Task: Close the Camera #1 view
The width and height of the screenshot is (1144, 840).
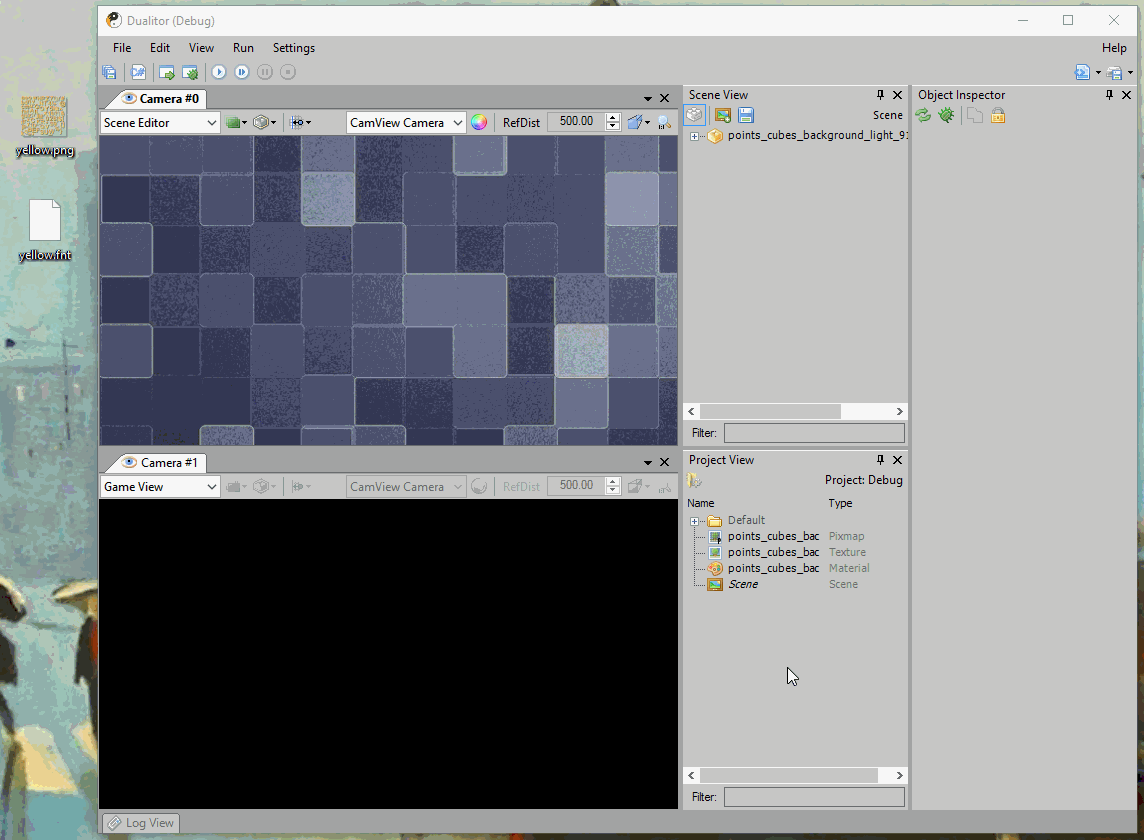Action: (665, 462)
